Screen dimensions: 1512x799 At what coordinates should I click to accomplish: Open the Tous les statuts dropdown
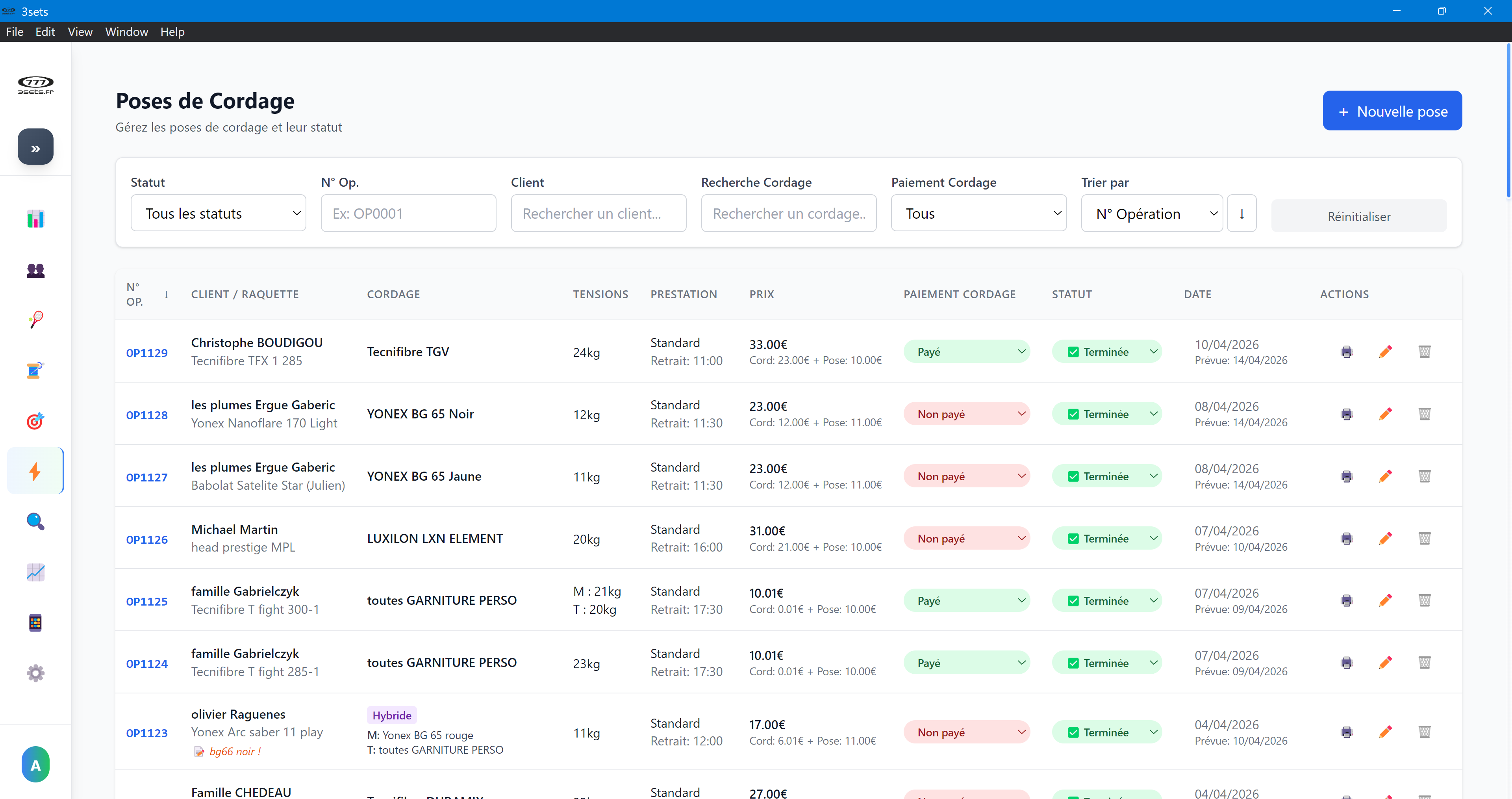[218, 214]
